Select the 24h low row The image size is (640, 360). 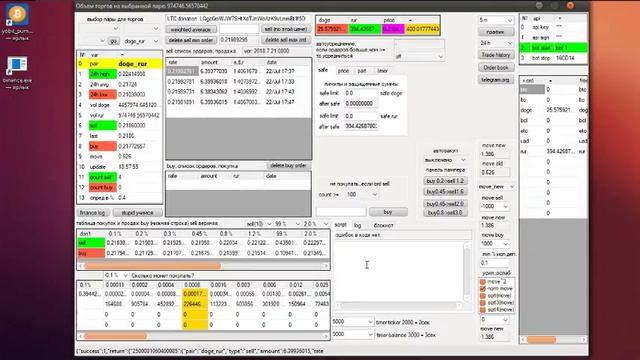(x=120, y=95)
